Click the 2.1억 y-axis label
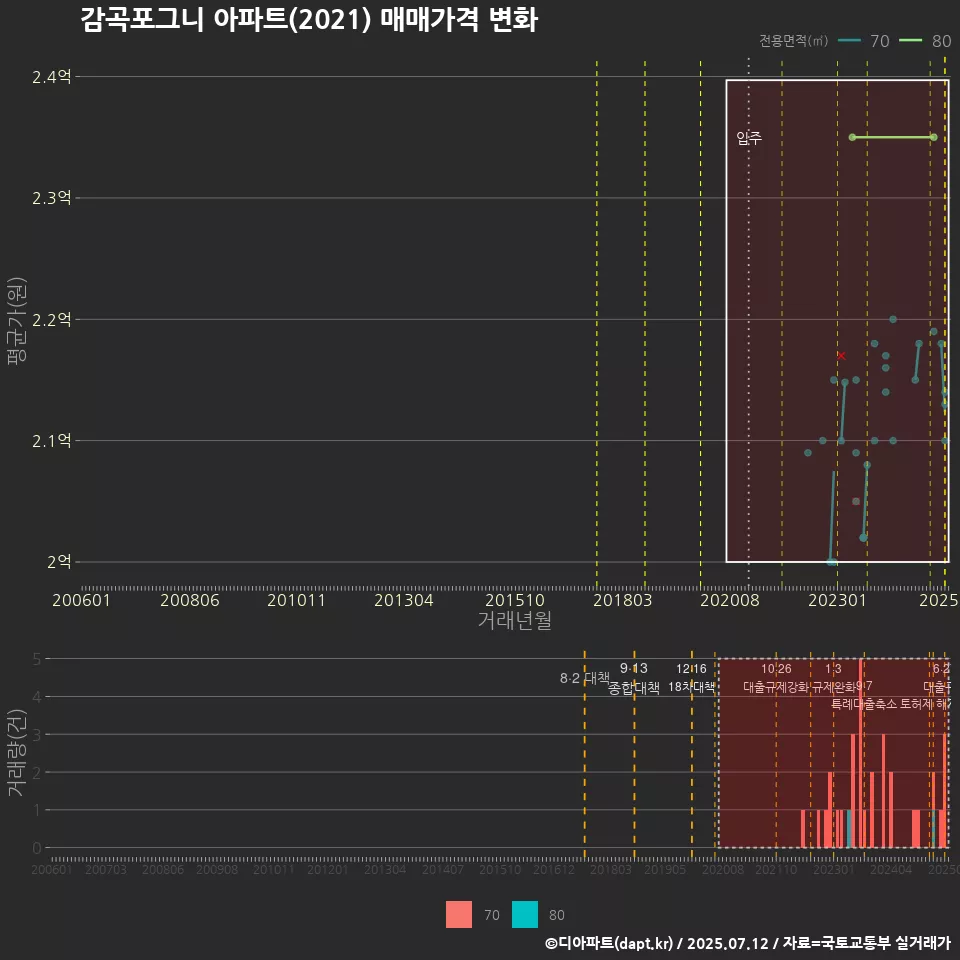The width and height of the screenshot is (960, 960). [51, 441]
